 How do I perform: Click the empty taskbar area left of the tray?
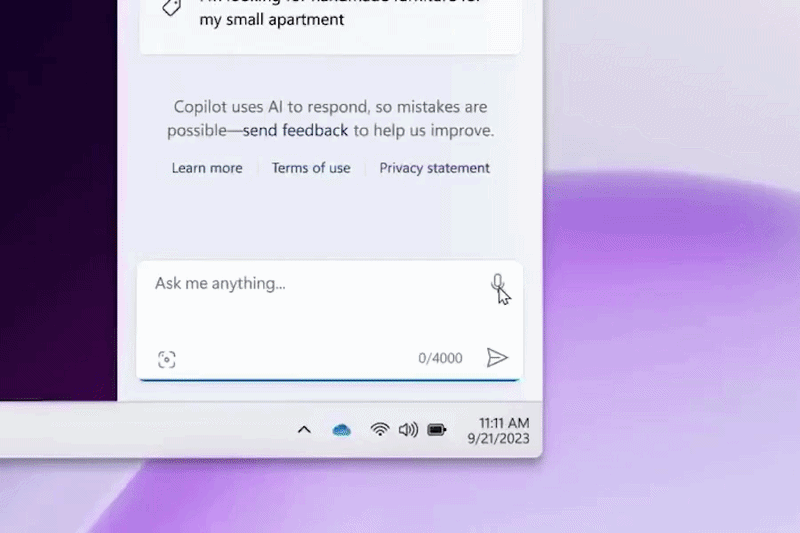tap(143, 430)
